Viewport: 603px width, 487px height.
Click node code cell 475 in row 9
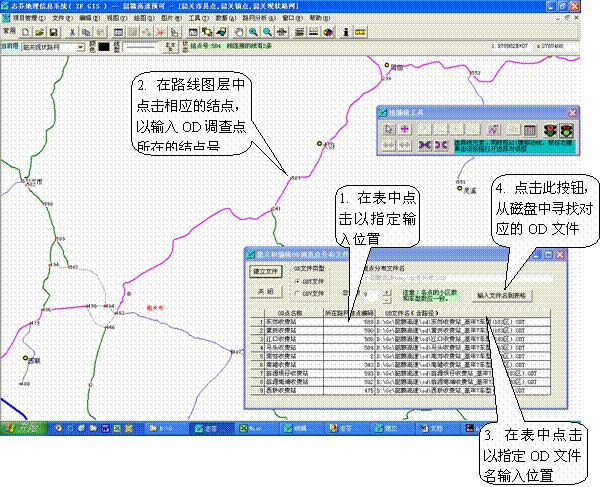349,390
